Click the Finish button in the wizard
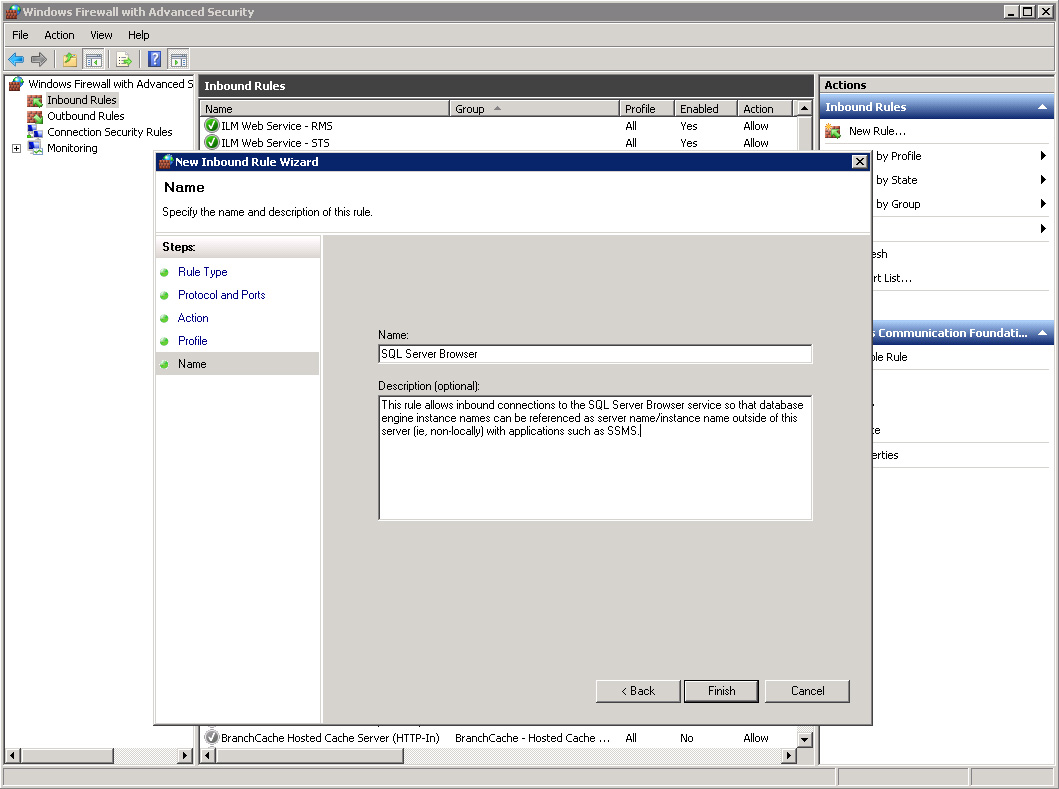The height and width of the screenshot is (789, 1059). point(721,691)
